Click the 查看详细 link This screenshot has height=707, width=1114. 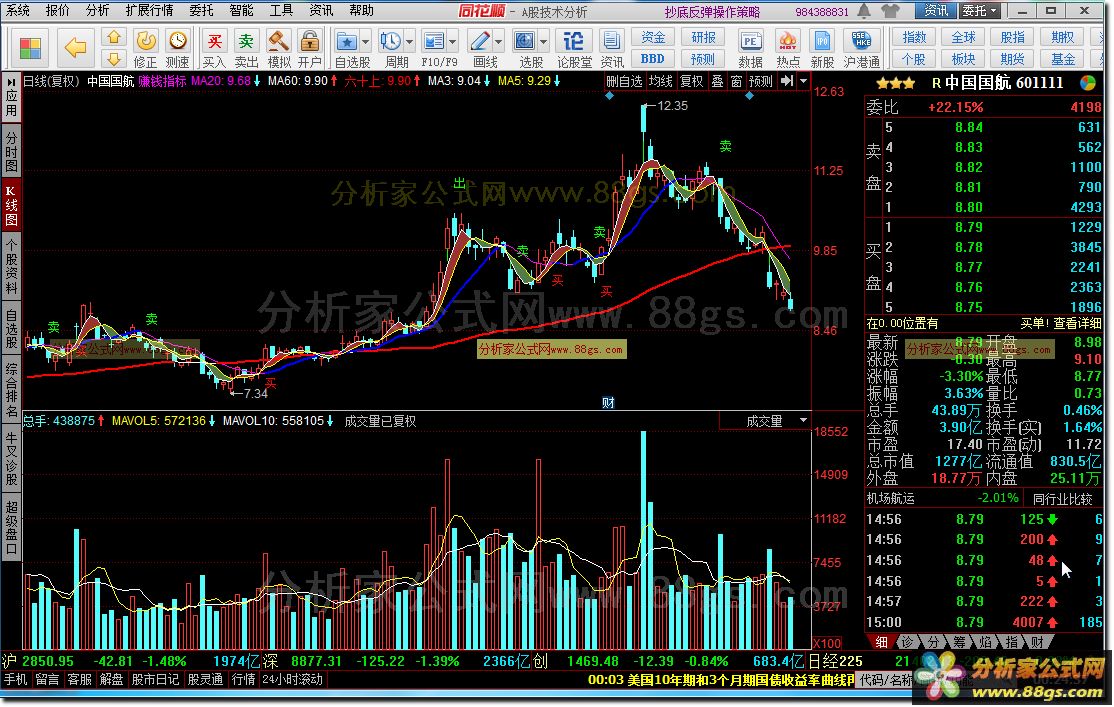pyautogui.click(x=1077, y=323)
